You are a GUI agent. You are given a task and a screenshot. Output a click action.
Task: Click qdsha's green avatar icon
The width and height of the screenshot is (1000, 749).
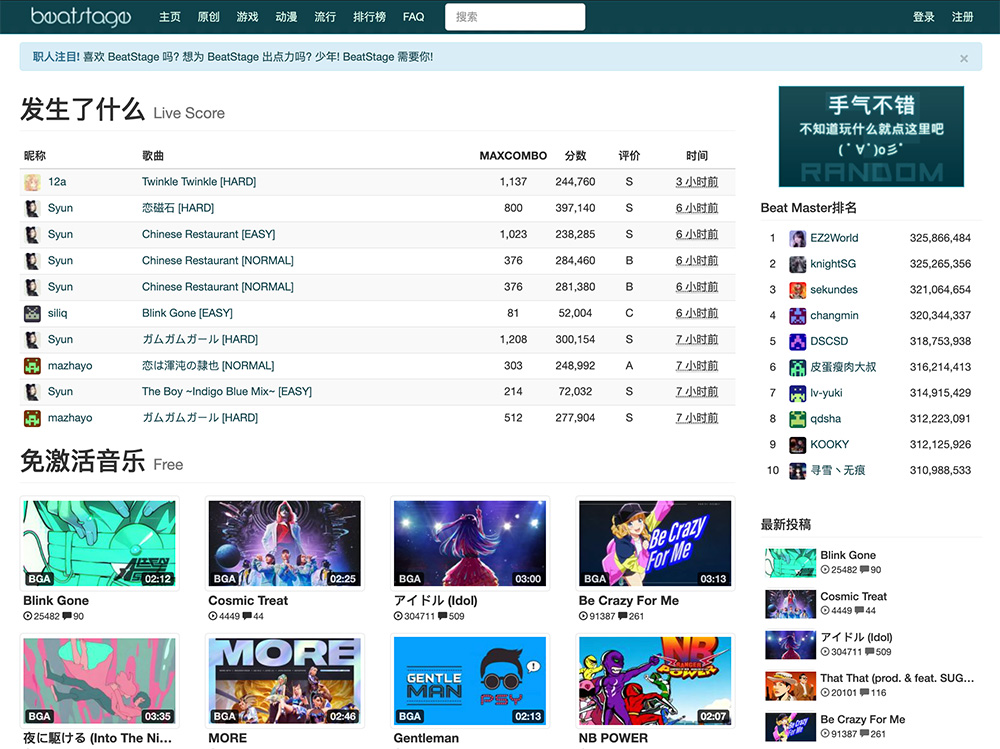pyautogui.click(x=797, y=419)
